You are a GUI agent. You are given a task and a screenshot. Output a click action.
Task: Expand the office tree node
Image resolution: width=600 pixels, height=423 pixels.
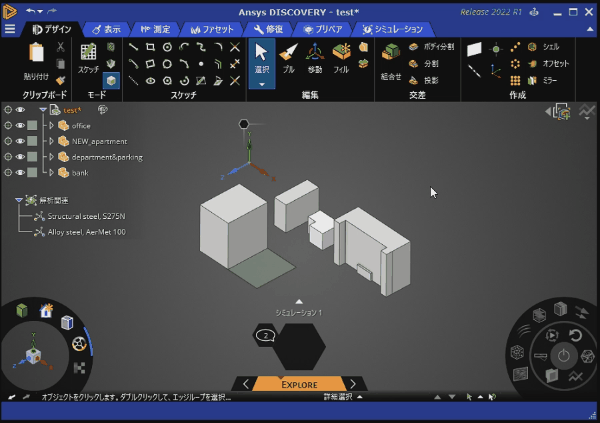pos(51,126)
